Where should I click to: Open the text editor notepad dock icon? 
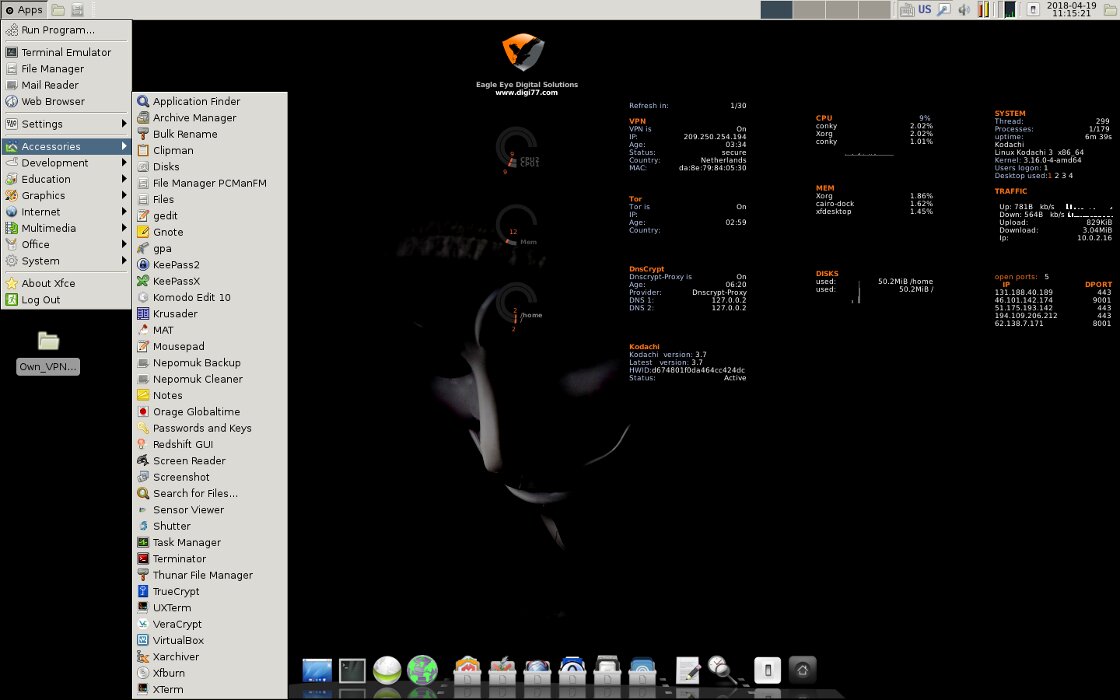[687, 670]
